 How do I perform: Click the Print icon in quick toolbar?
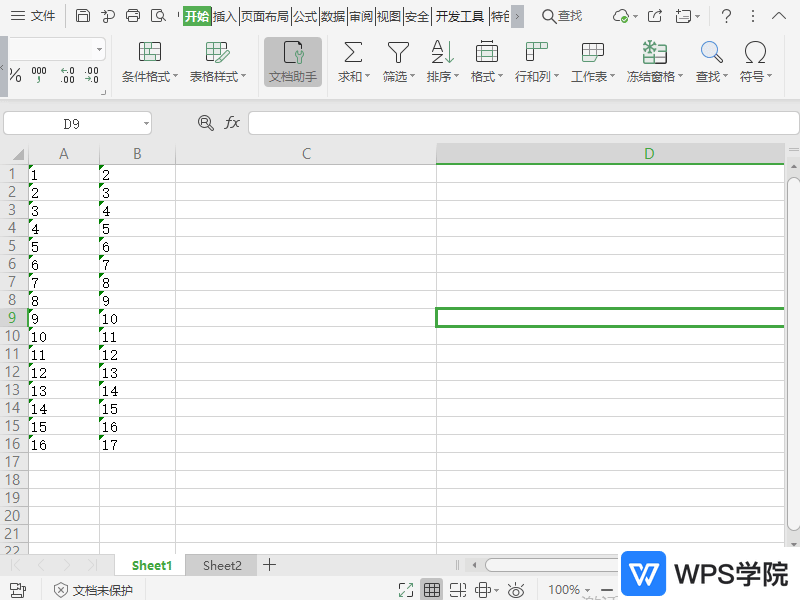click(x=134, y=16)
